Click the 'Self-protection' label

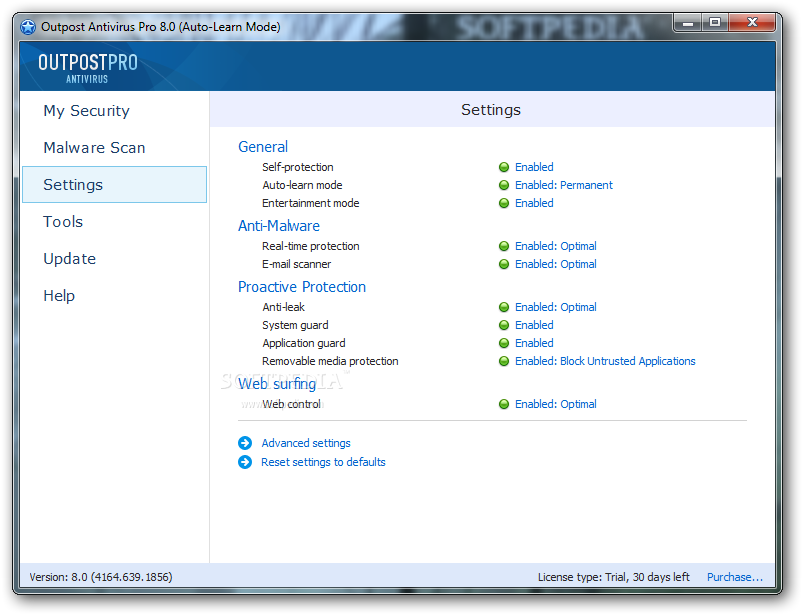click(298, 167)
